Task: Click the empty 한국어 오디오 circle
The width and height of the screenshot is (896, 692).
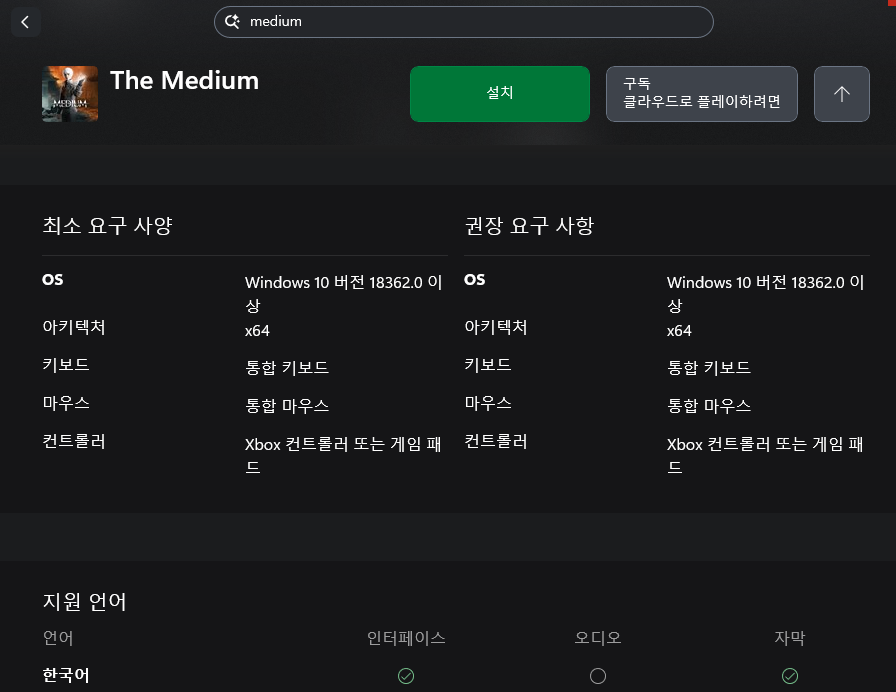Action: point(598,676)
